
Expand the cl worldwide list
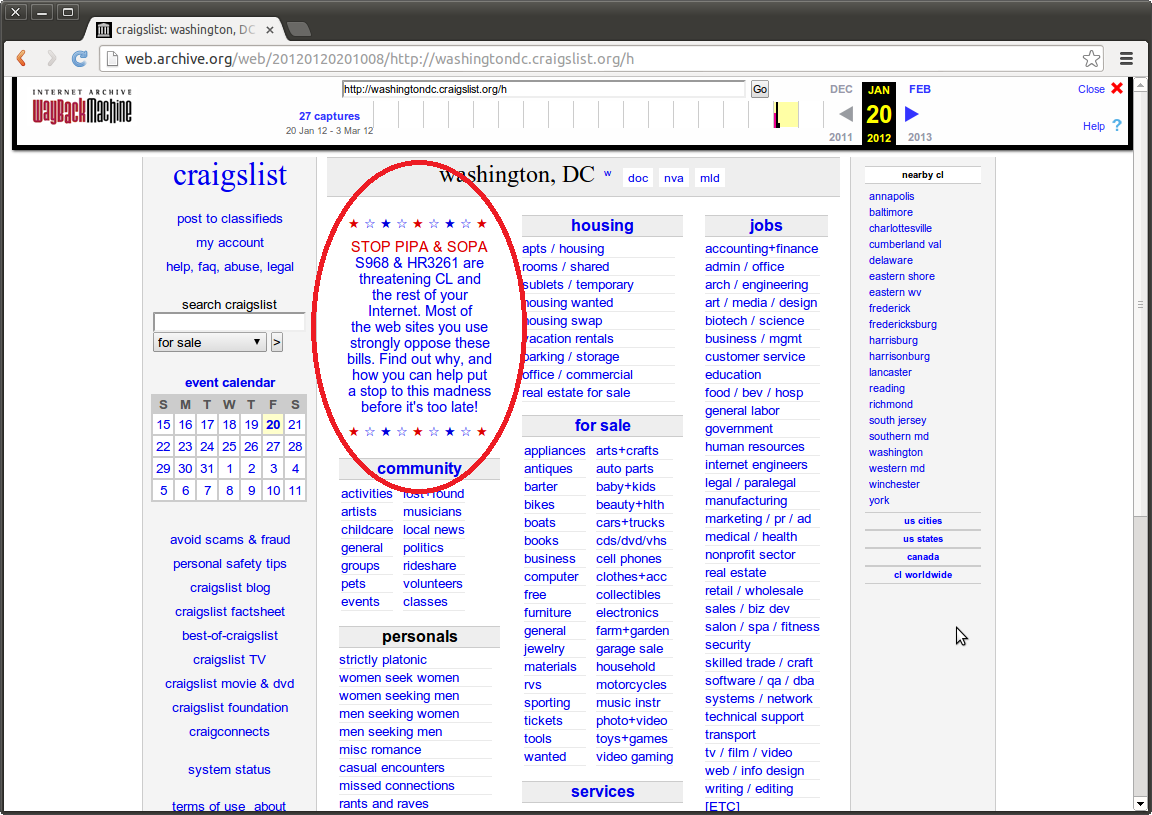[x=923, y=575]
